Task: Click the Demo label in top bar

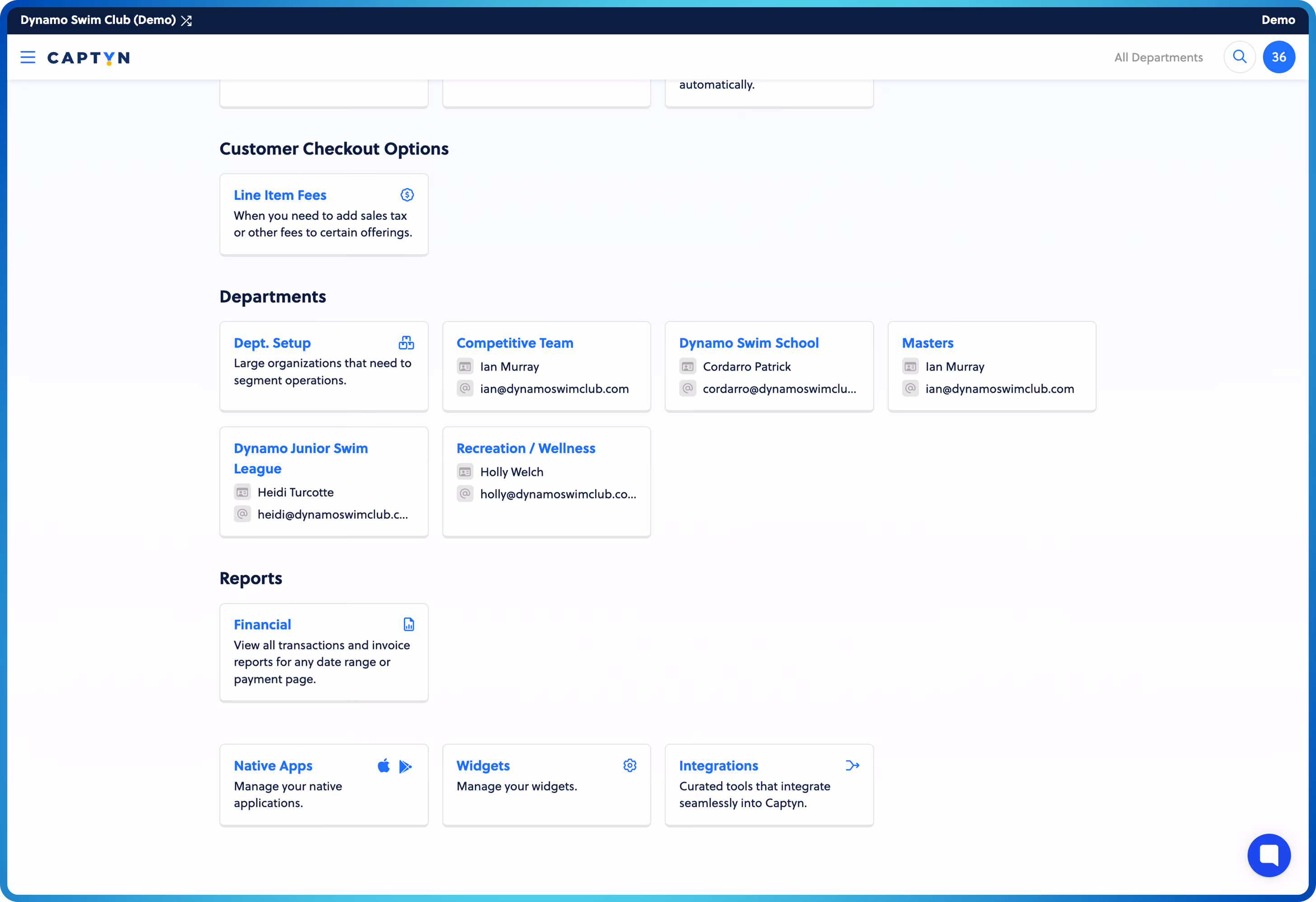Action: pyautogui.click(x=1278, y=20)
